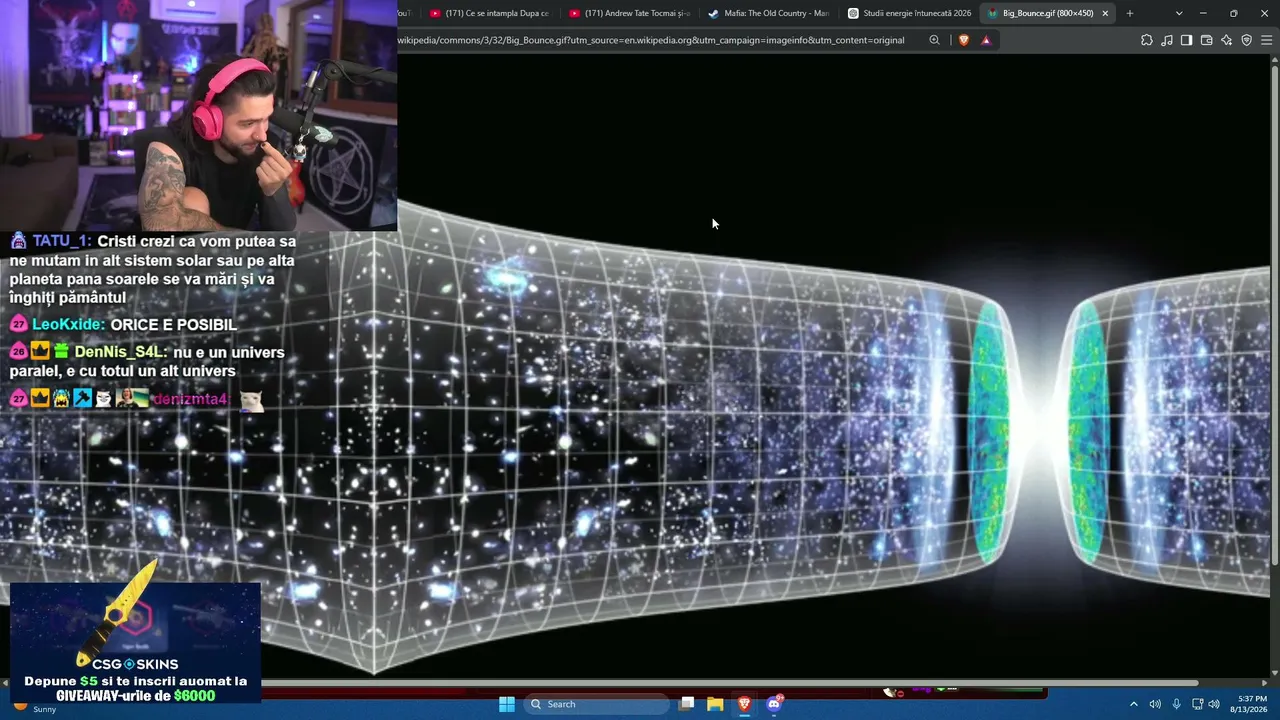
Task: Click the Brave browser taskbar icon
Action: pyautogui.click(x=744, y=704)
